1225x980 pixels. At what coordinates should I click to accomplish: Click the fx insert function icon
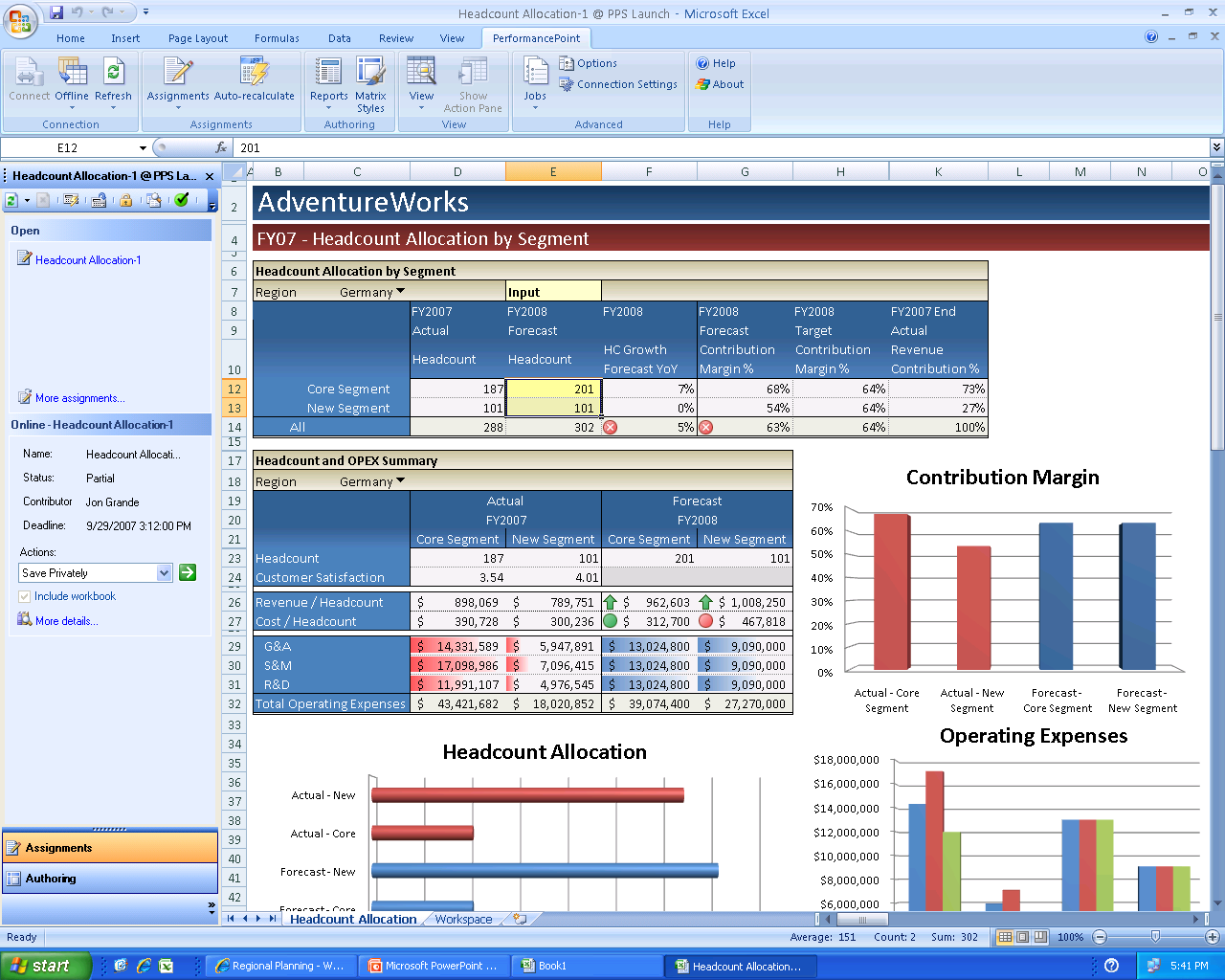[221, 147]
